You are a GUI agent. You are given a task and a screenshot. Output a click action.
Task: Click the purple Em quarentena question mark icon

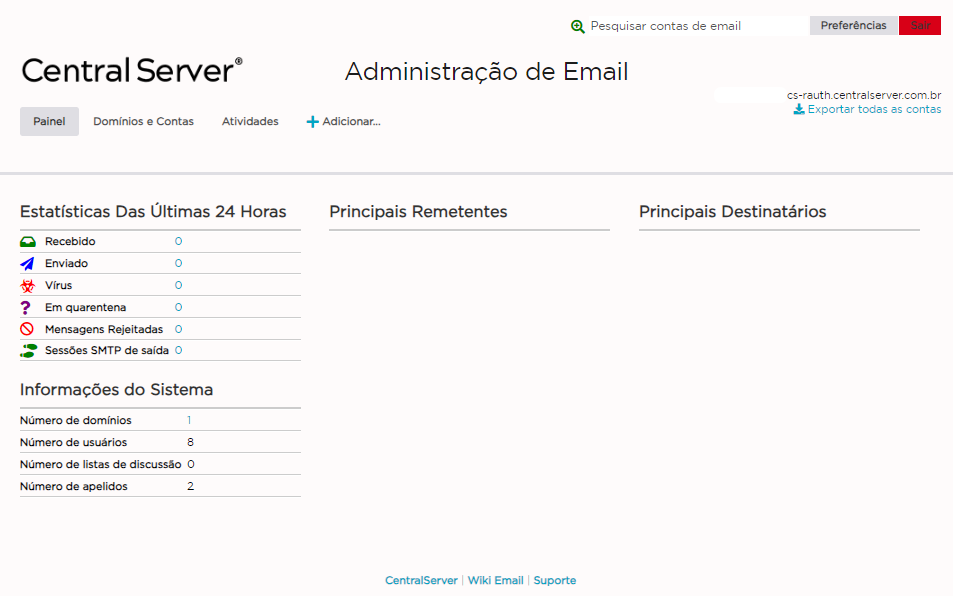[x=27, y=308]
